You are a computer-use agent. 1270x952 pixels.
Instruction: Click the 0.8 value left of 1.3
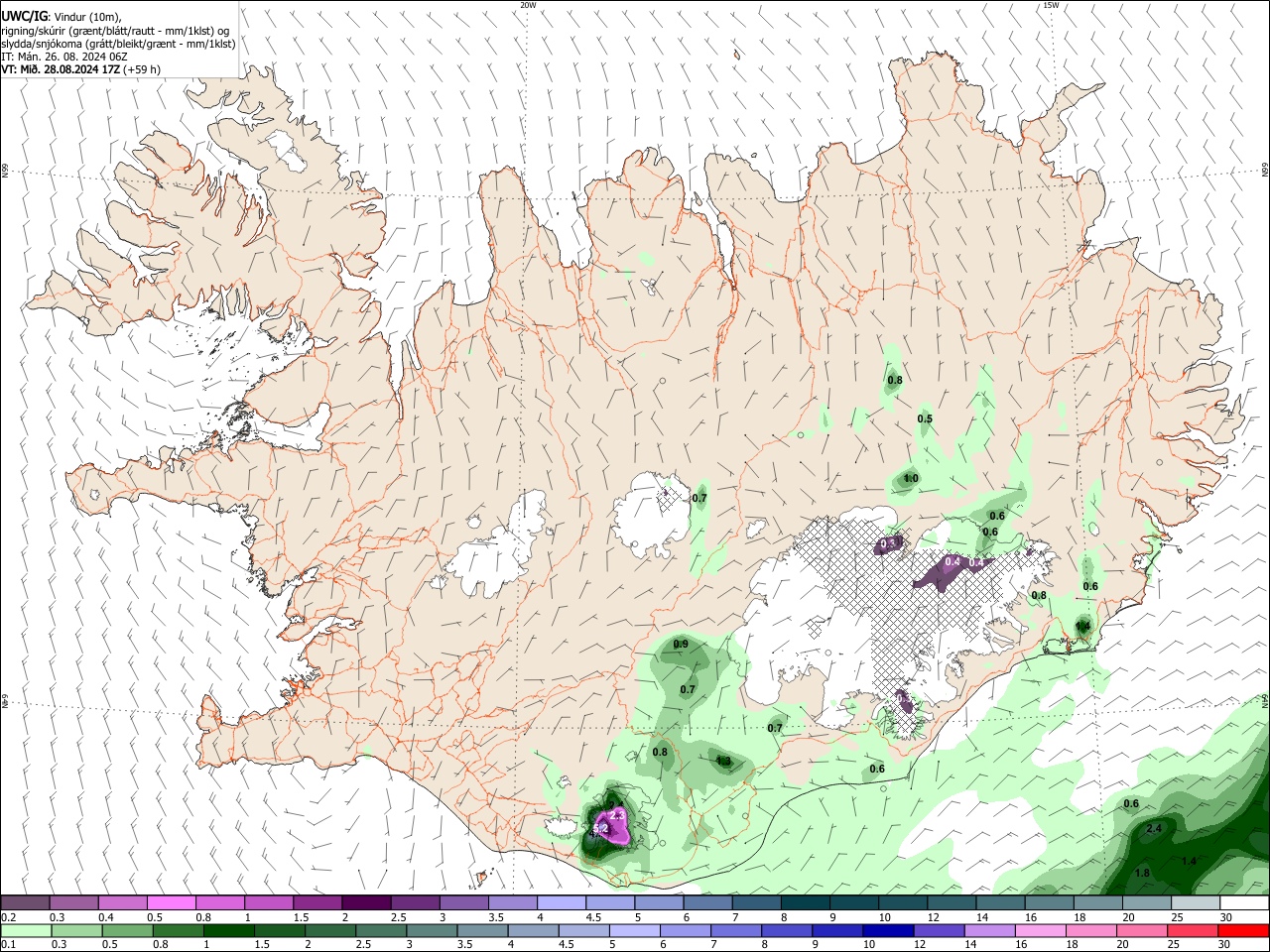pyautogui.click(x=660, y=752)
